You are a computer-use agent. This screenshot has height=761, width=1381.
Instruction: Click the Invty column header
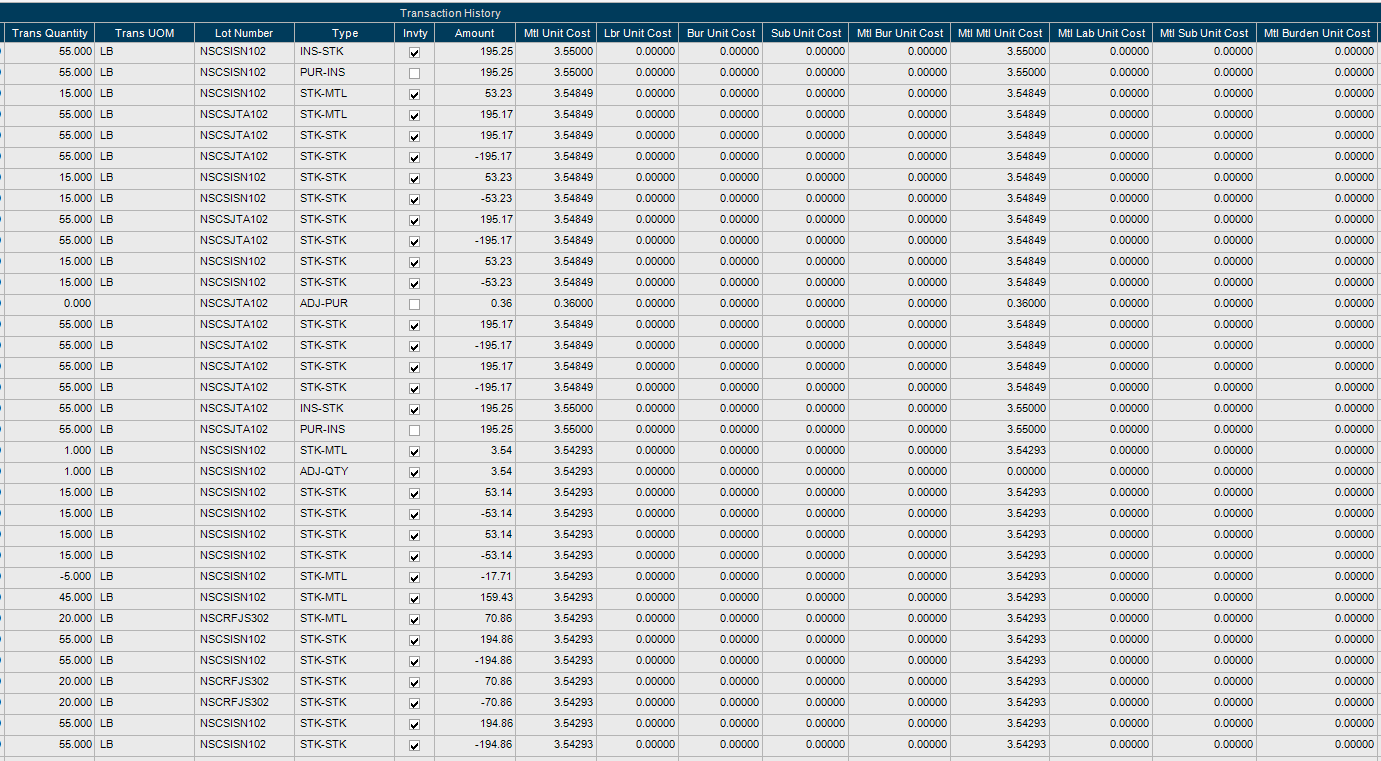(415, 33)
